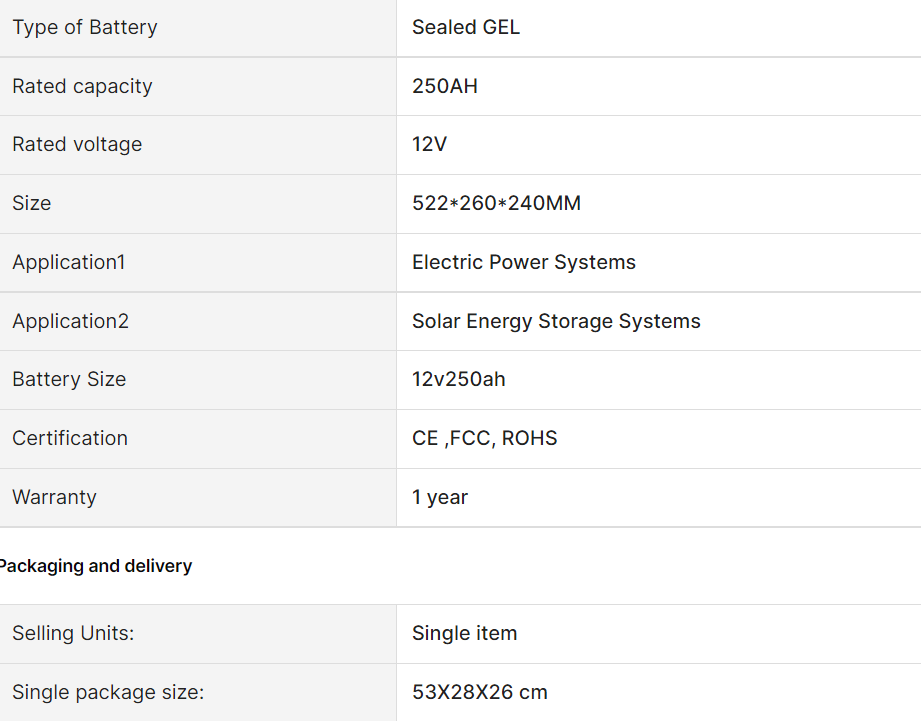Select the 1 year warranty value
This screenshot has height=721, width=921.
coord(440,498)
